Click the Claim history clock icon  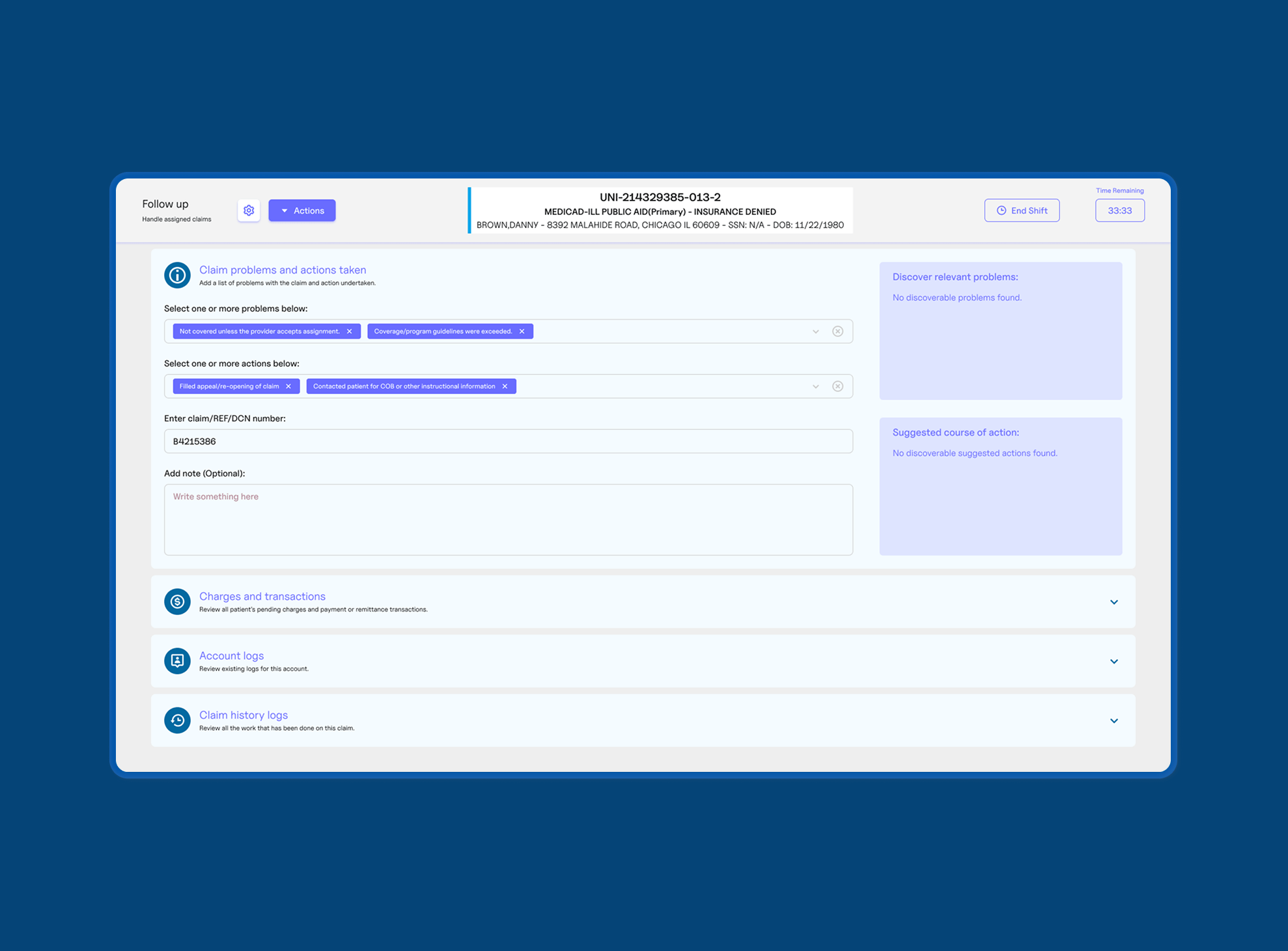pyautogui.click(x=177, y=720)
